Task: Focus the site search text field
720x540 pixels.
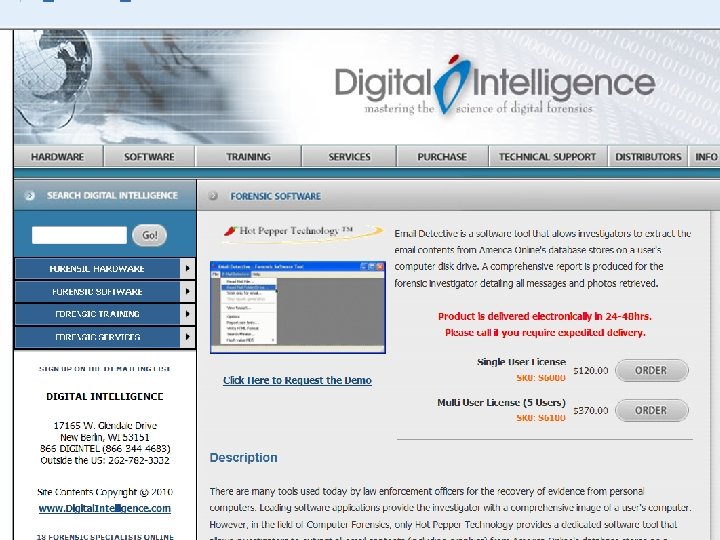Action: (79, 235)
